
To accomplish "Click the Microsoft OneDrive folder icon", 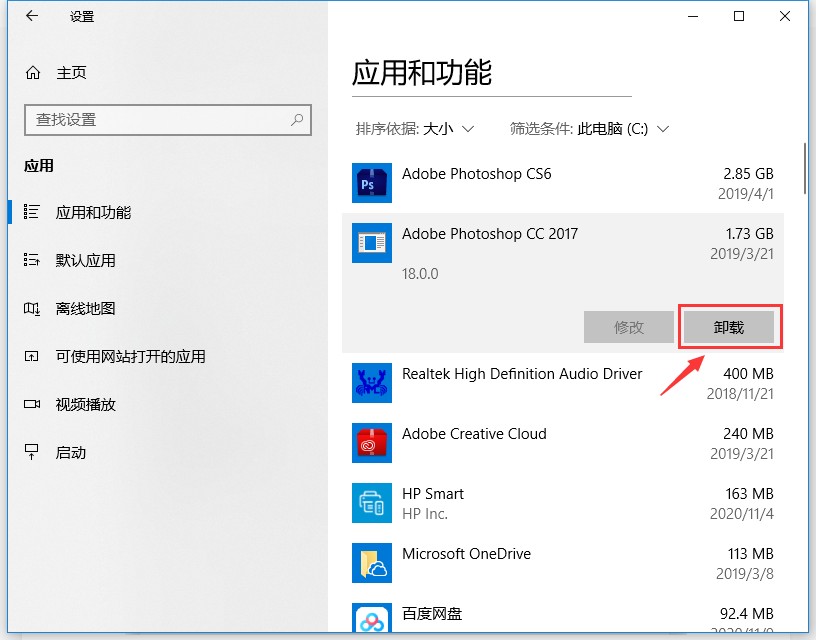I will 371,563.
